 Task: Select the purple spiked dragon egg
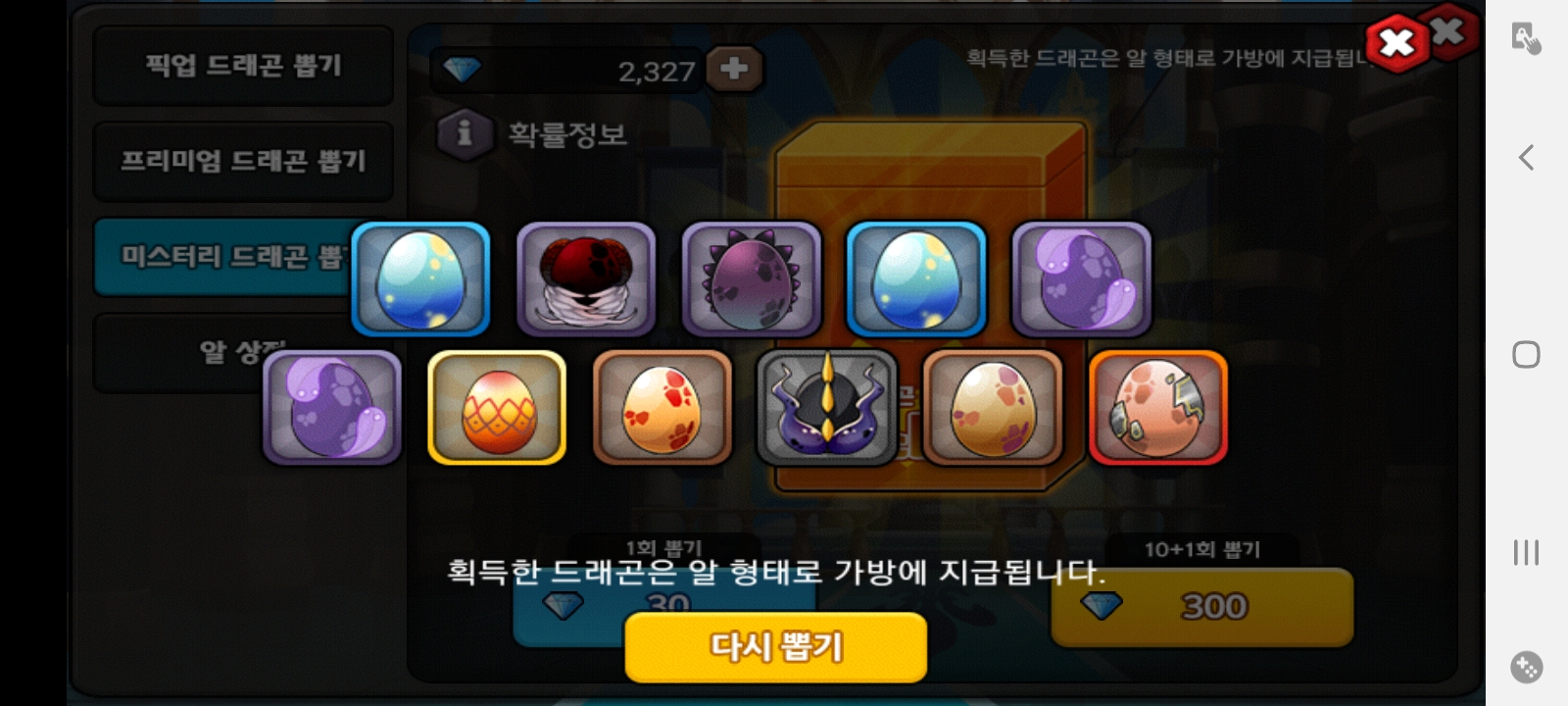point(751,279)
